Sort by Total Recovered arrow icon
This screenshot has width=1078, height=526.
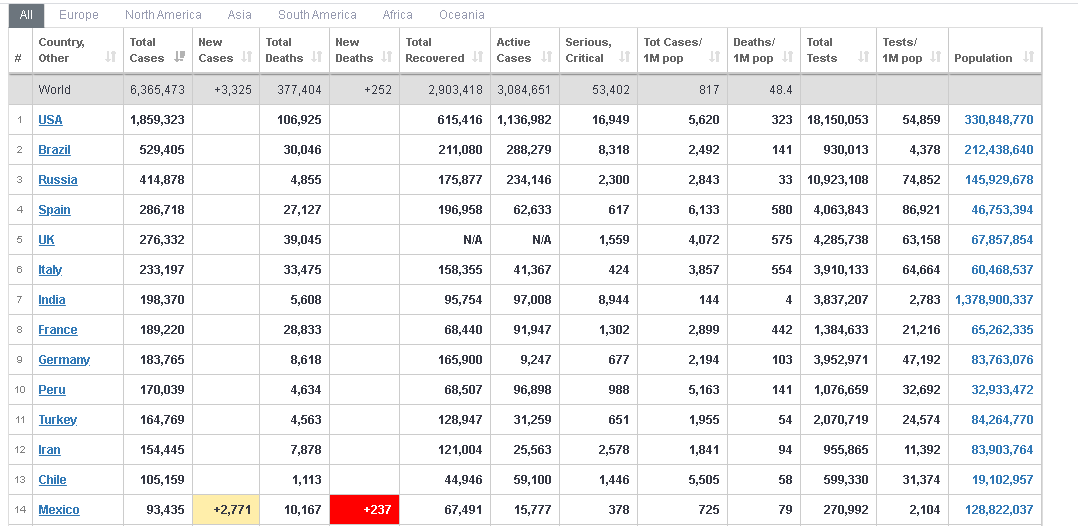[478, 57]
